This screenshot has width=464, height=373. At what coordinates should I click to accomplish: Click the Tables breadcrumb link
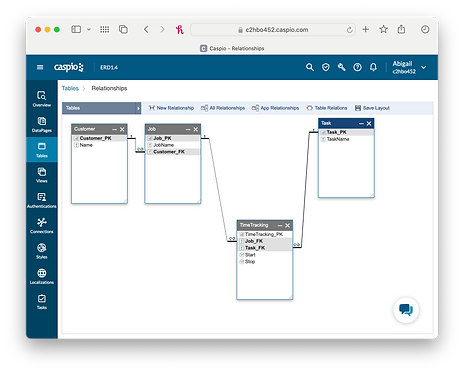[x=70, y=88]
